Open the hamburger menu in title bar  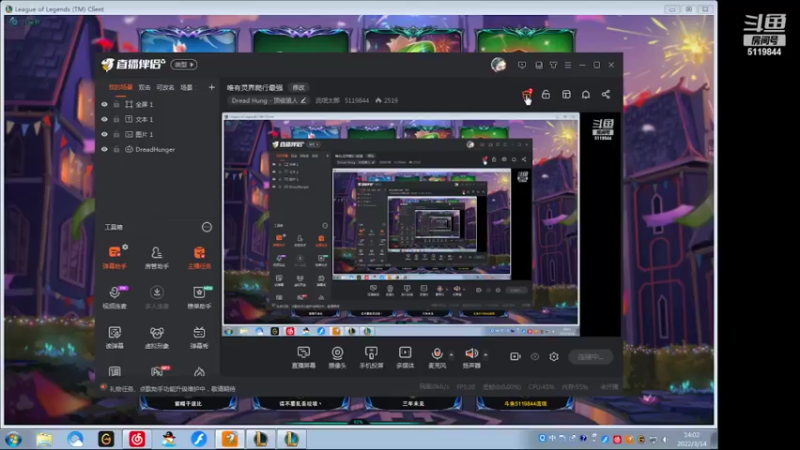[568, 65]
